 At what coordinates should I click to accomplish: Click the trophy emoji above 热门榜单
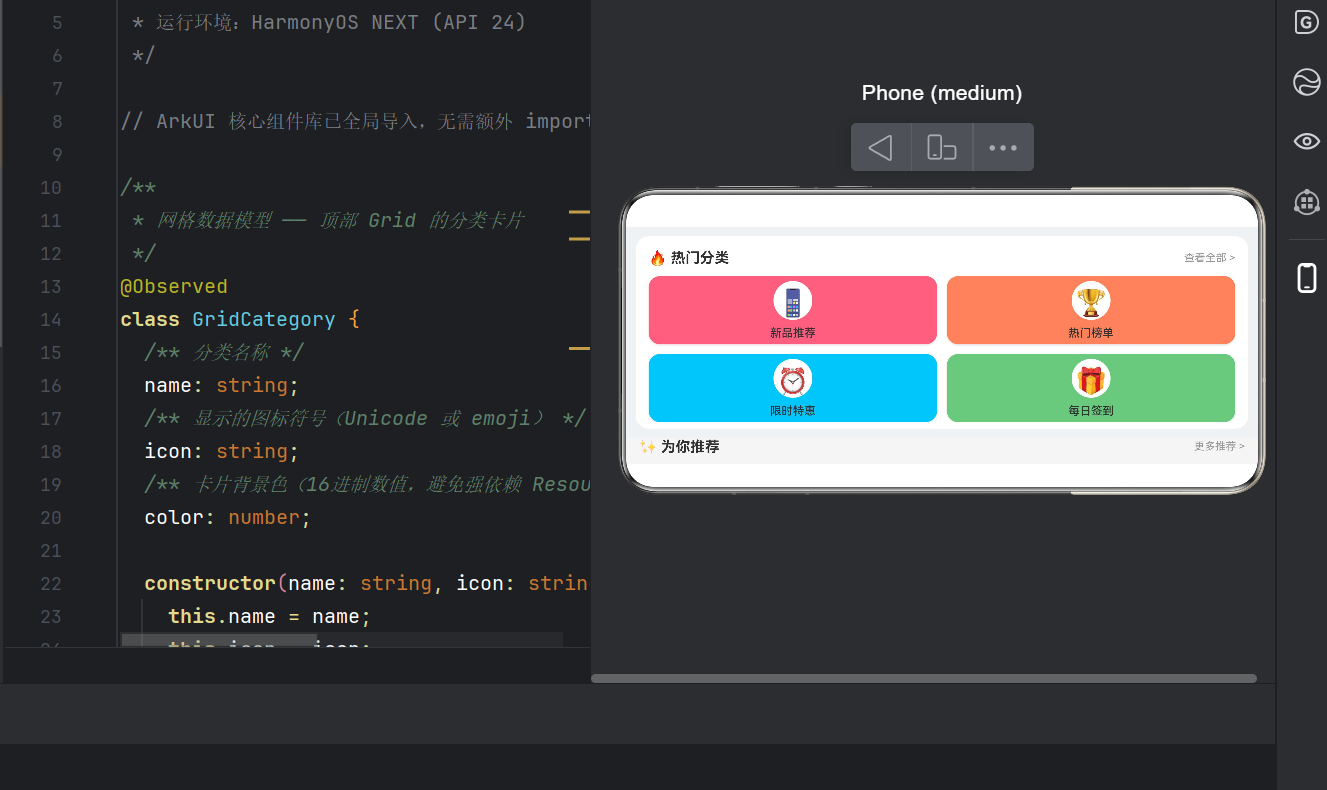click(x=1091, y=301)
